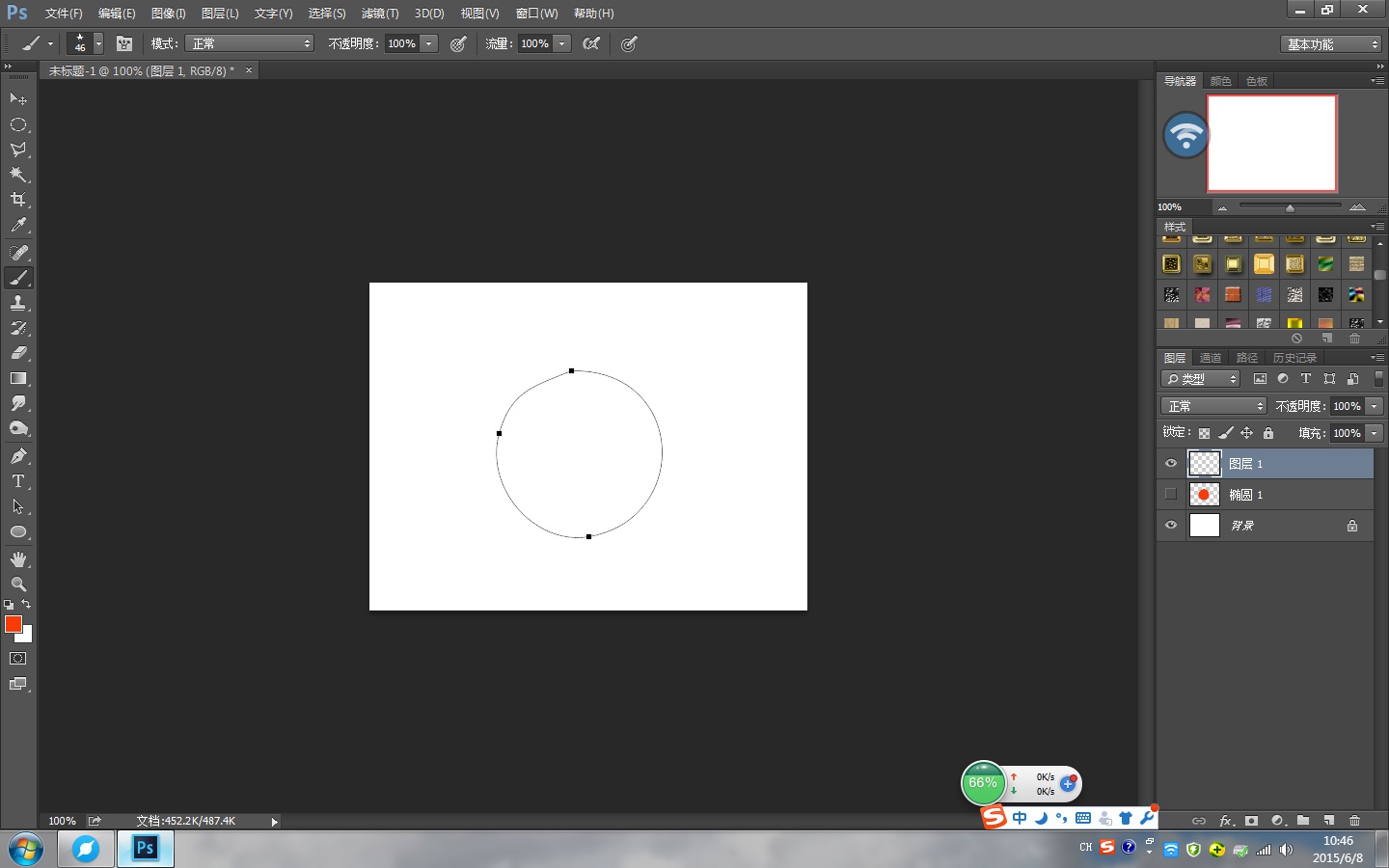Screen dimensions: 1389x868
Task: Open the 填充 dropdown arrow
Action: (1375, 433)
